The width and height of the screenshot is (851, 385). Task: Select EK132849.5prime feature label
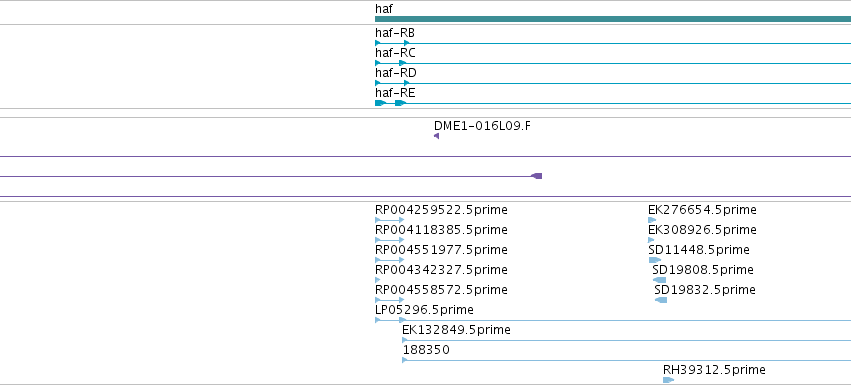tap(456, 330)
